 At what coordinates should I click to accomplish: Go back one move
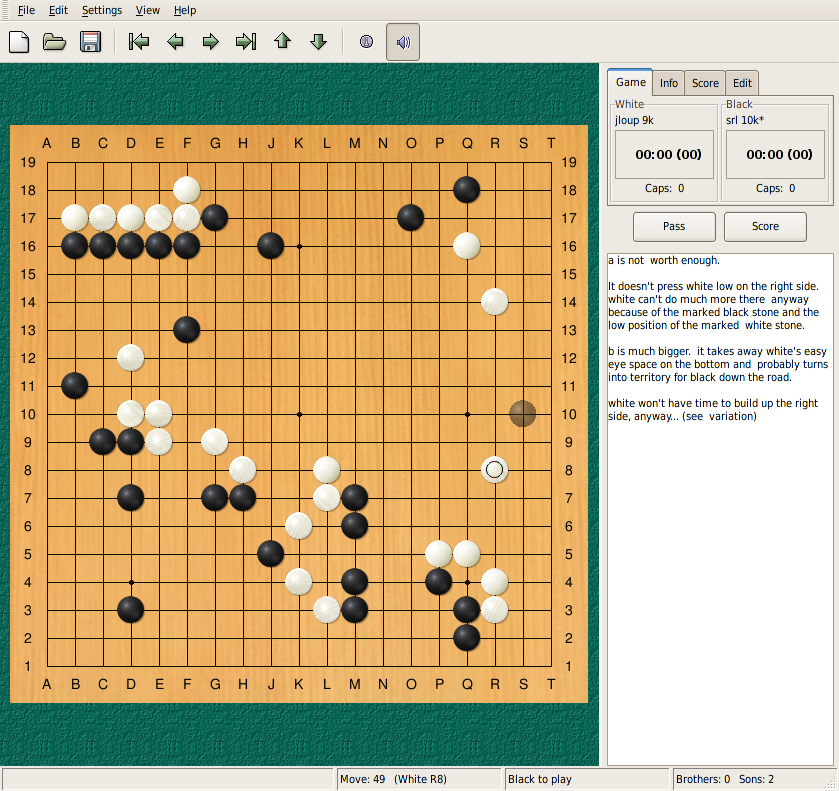pos(175,42)
